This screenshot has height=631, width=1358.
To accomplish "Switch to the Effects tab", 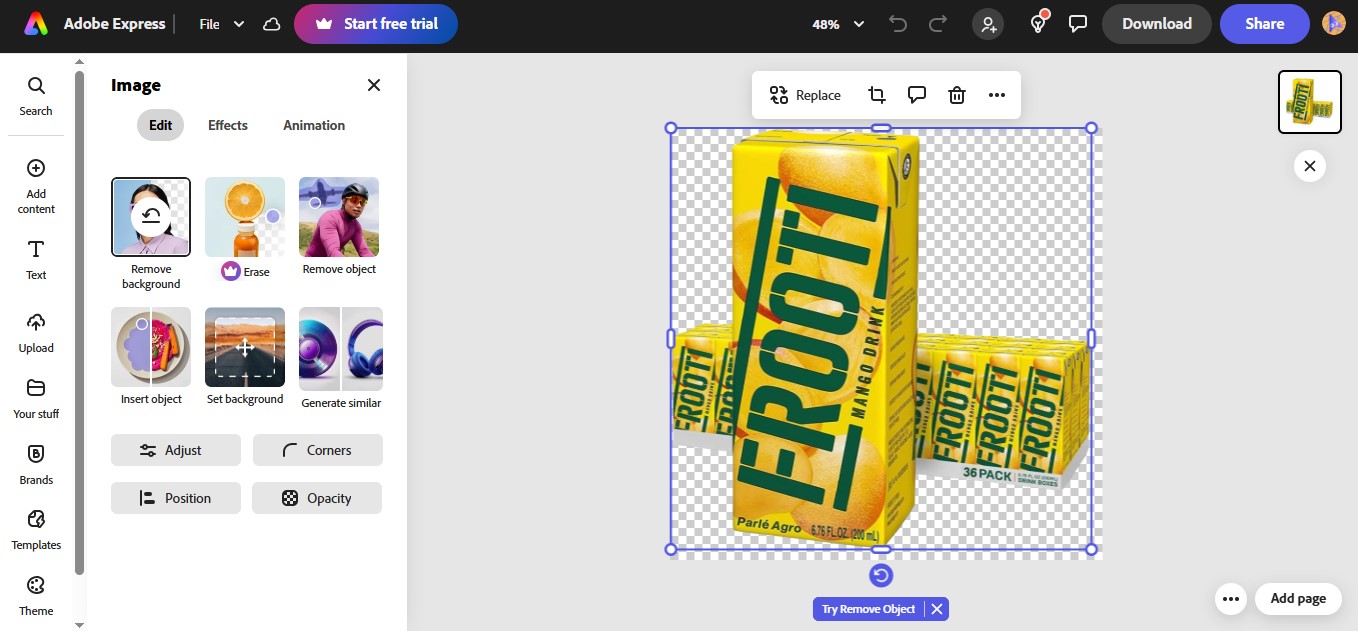I will pyautogui.click(x=227, y=125).
